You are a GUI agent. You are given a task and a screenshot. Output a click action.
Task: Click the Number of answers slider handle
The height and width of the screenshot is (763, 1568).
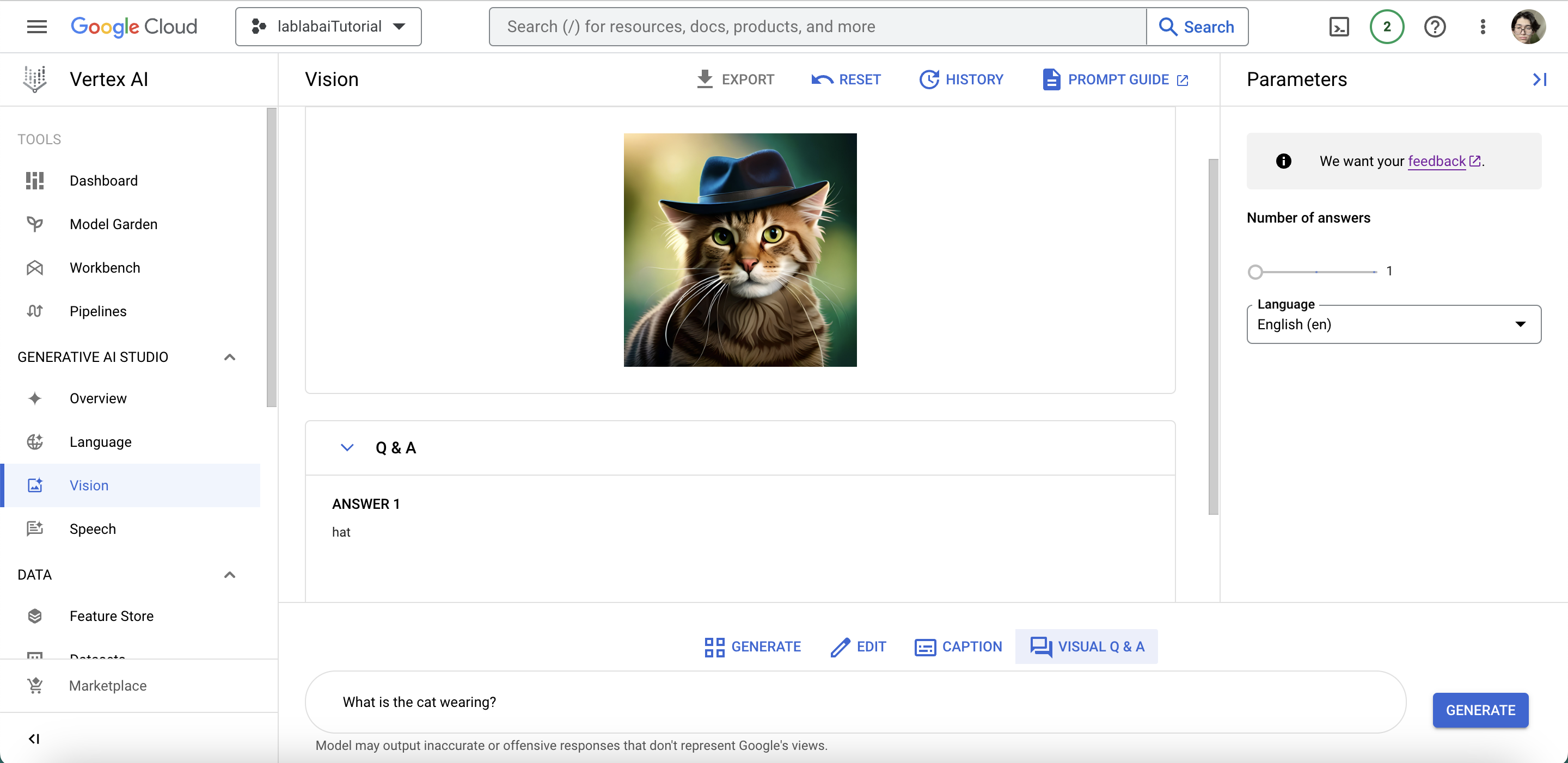click(x=1255, y=272)
